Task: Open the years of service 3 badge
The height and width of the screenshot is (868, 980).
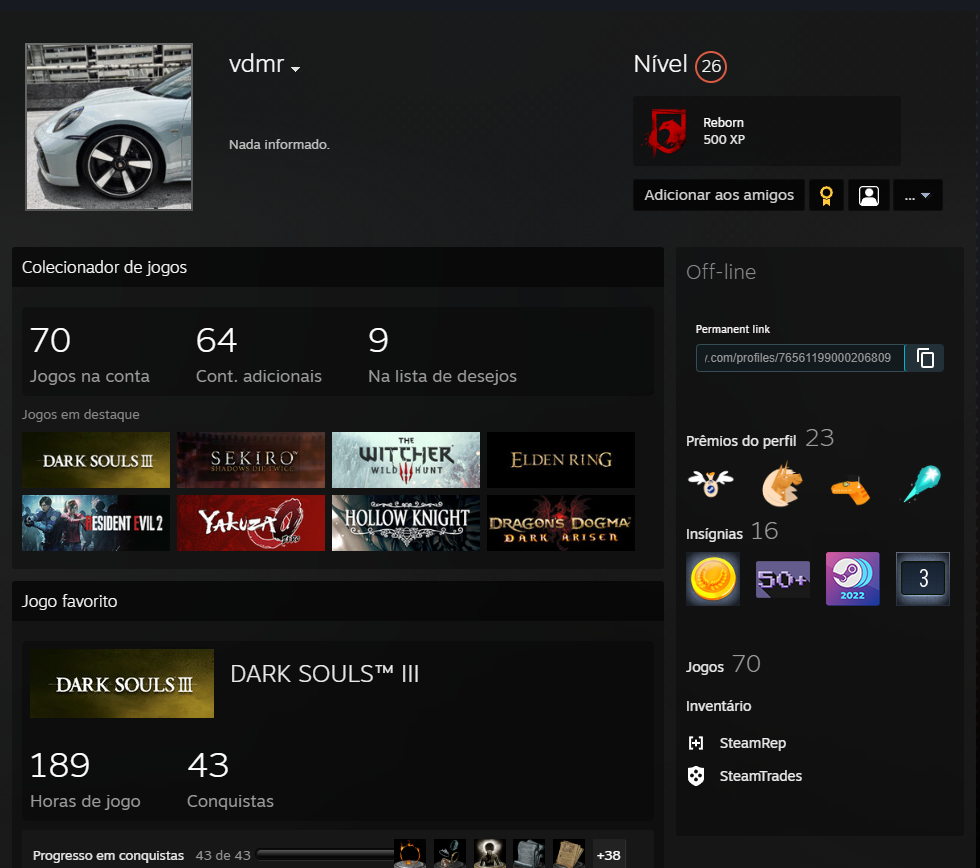Action: (x=922, y=579)
